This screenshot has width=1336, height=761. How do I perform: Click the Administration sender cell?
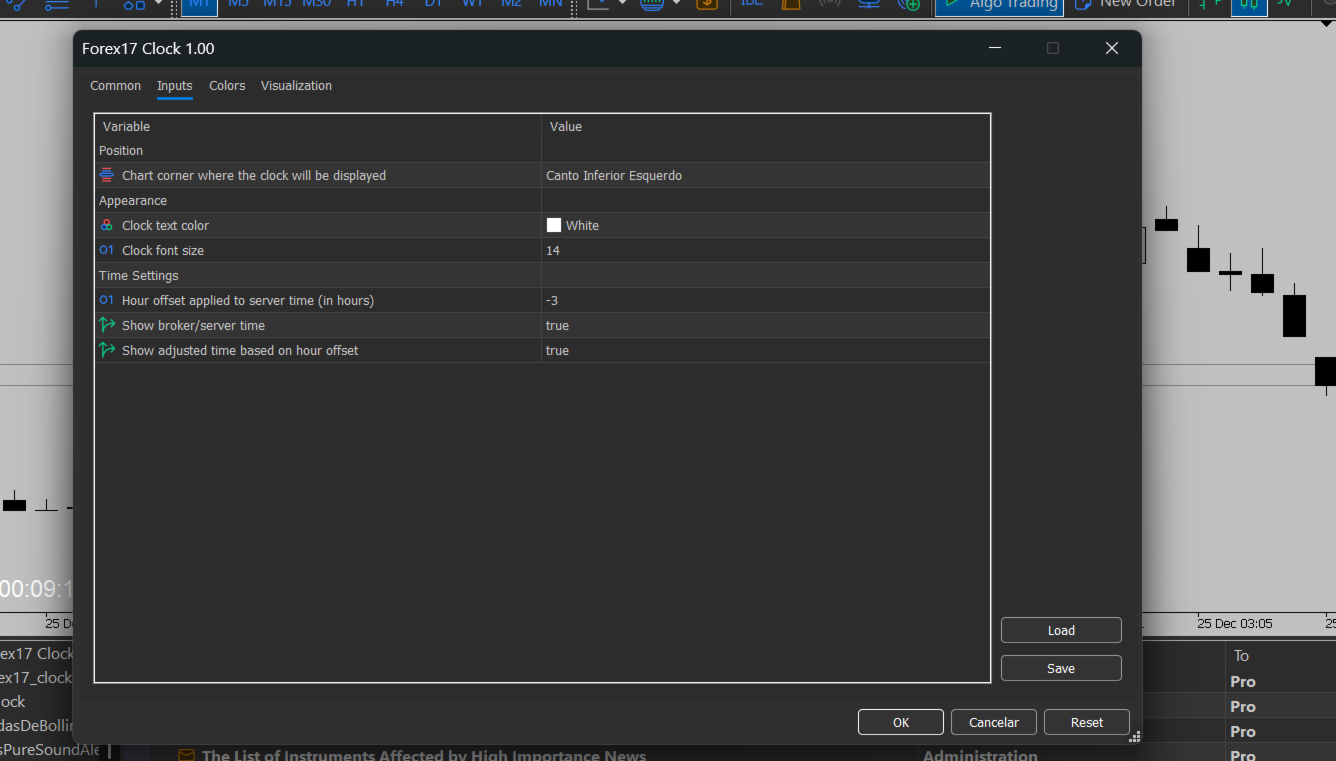click(x=980, y=755)
